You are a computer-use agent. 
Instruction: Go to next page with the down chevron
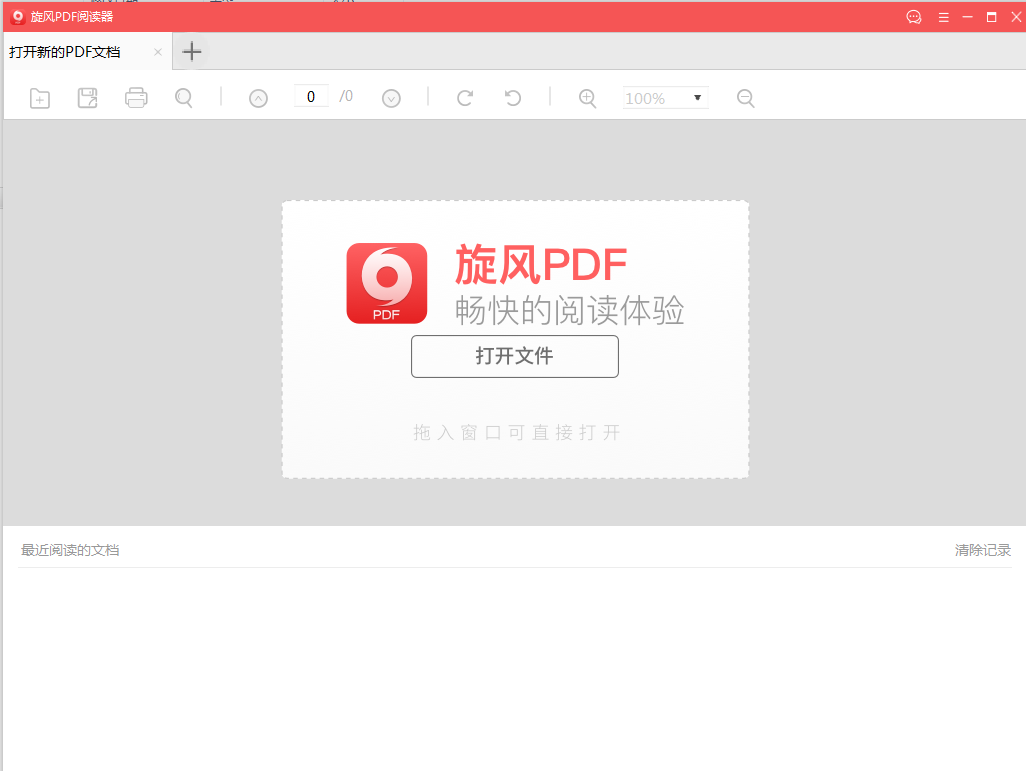tap(391, 97)
